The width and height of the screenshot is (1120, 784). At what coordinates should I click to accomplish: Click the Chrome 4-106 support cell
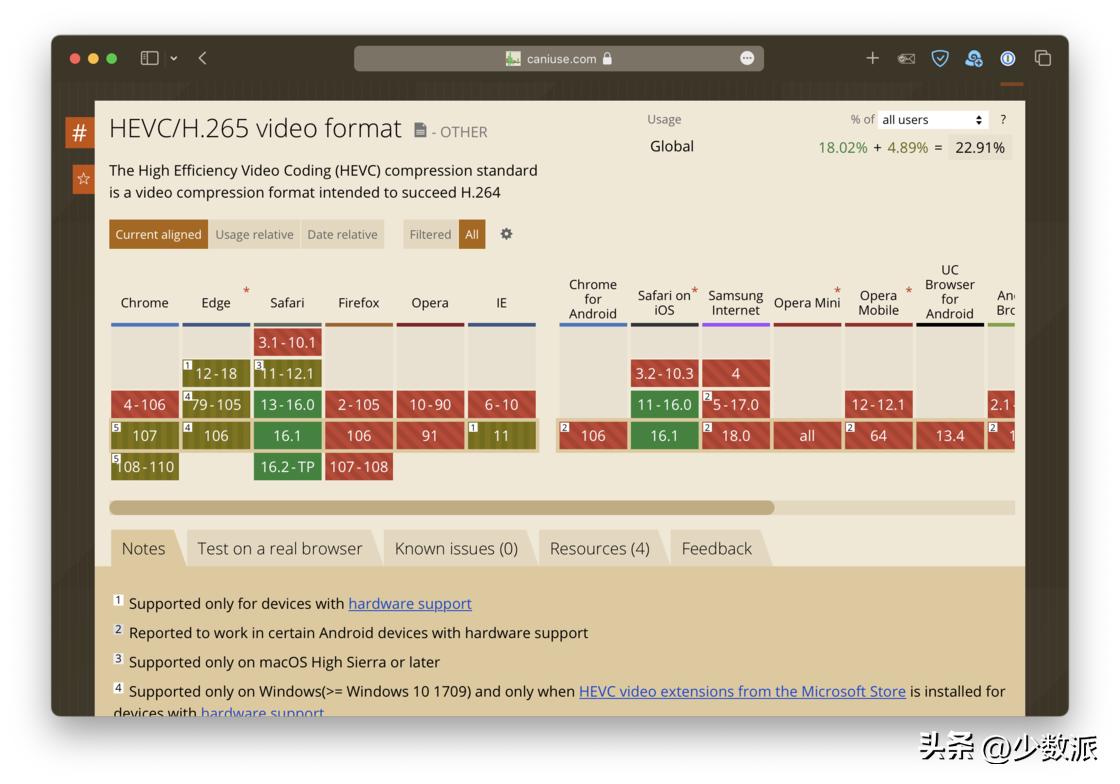[144, 405]
